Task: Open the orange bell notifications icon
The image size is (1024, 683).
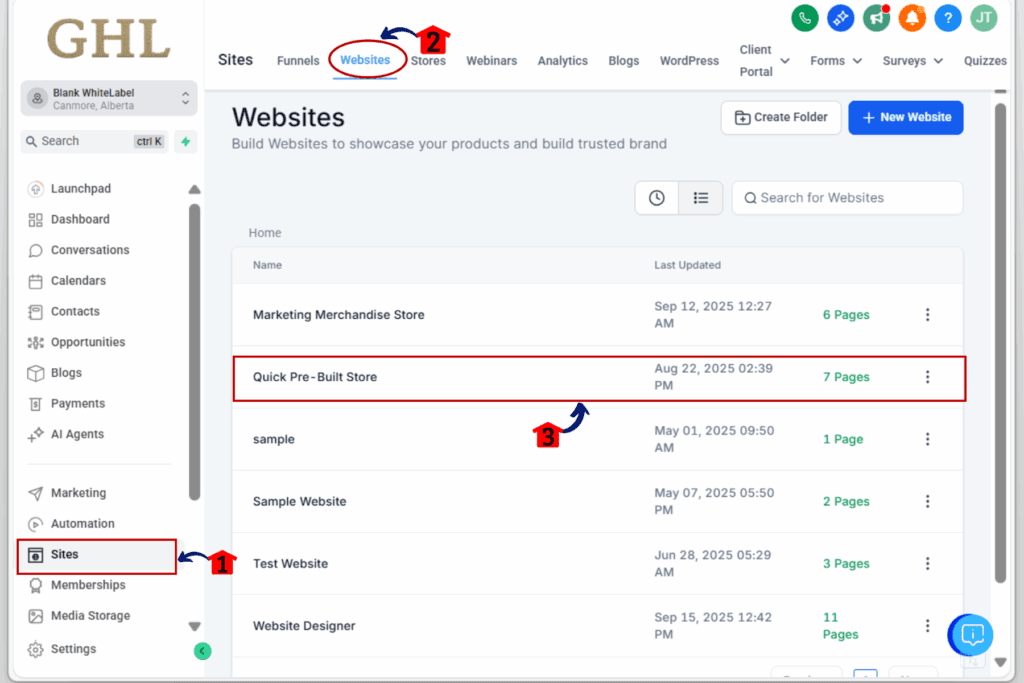Action: point(912,18)
